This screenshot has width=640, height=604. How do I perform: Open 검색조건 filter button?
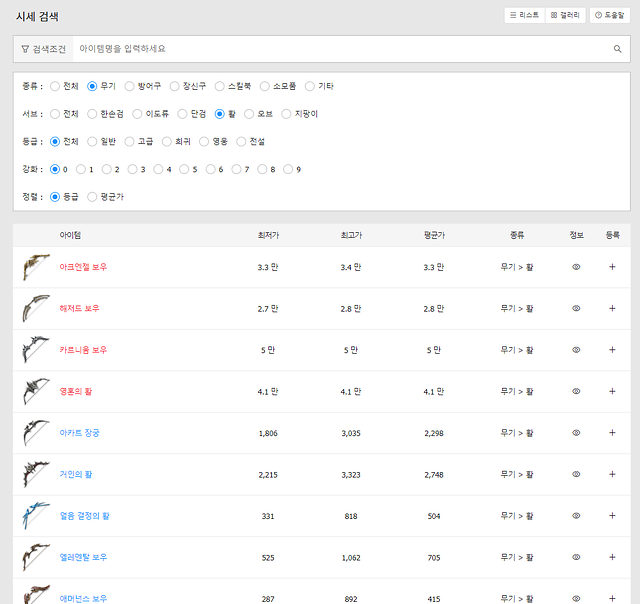(42, 48)
